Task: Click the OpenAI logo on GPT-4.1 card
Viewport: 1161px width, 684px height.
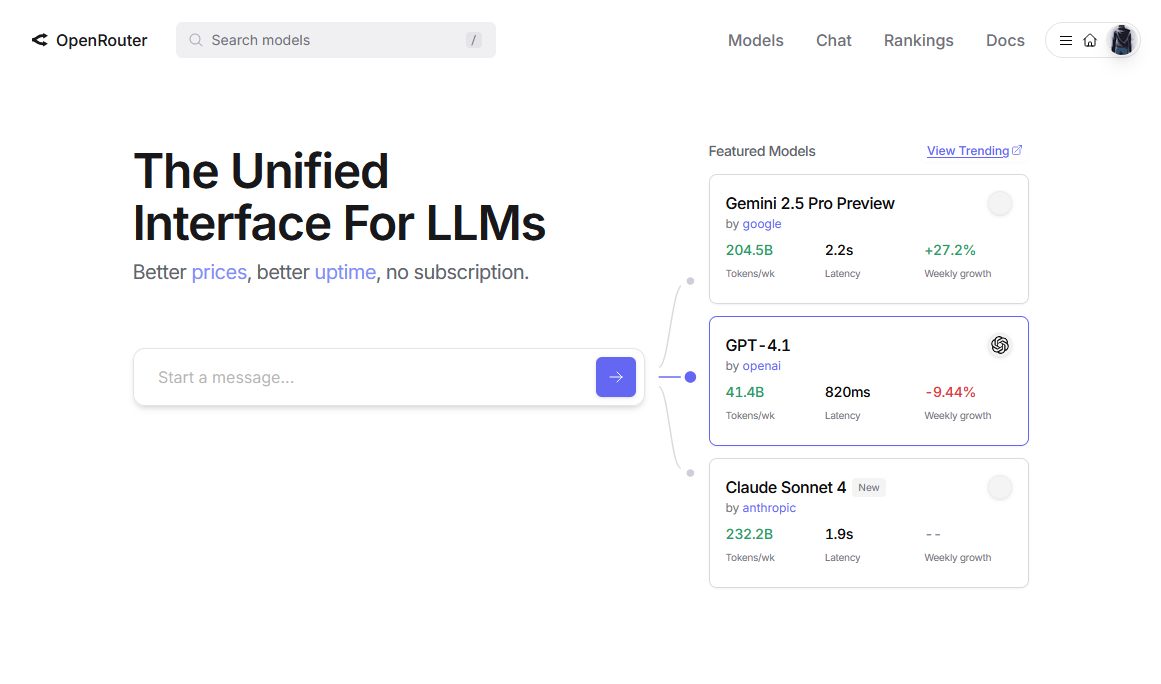Action: point(1000,345)
